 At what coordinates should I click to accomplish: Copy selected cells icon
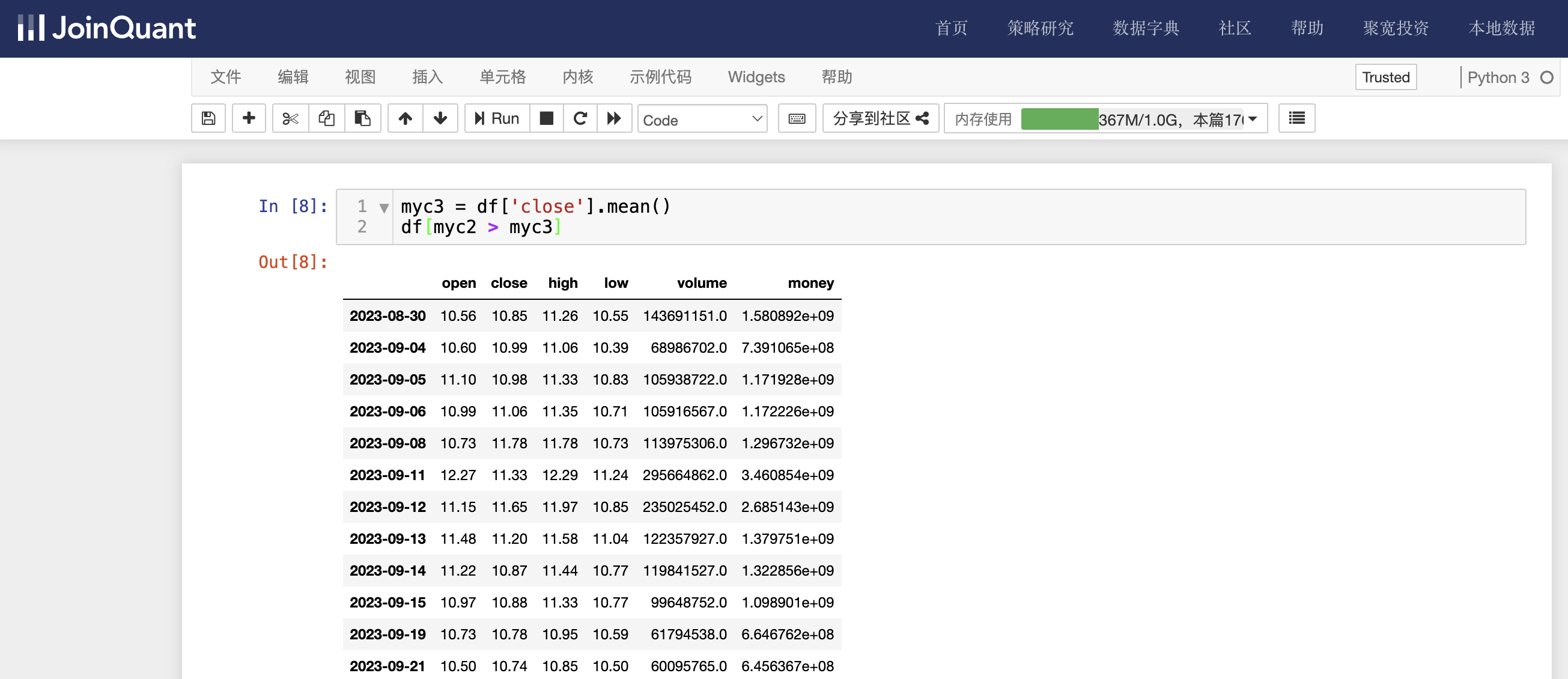pyautogui.click(x=326, y=118)
